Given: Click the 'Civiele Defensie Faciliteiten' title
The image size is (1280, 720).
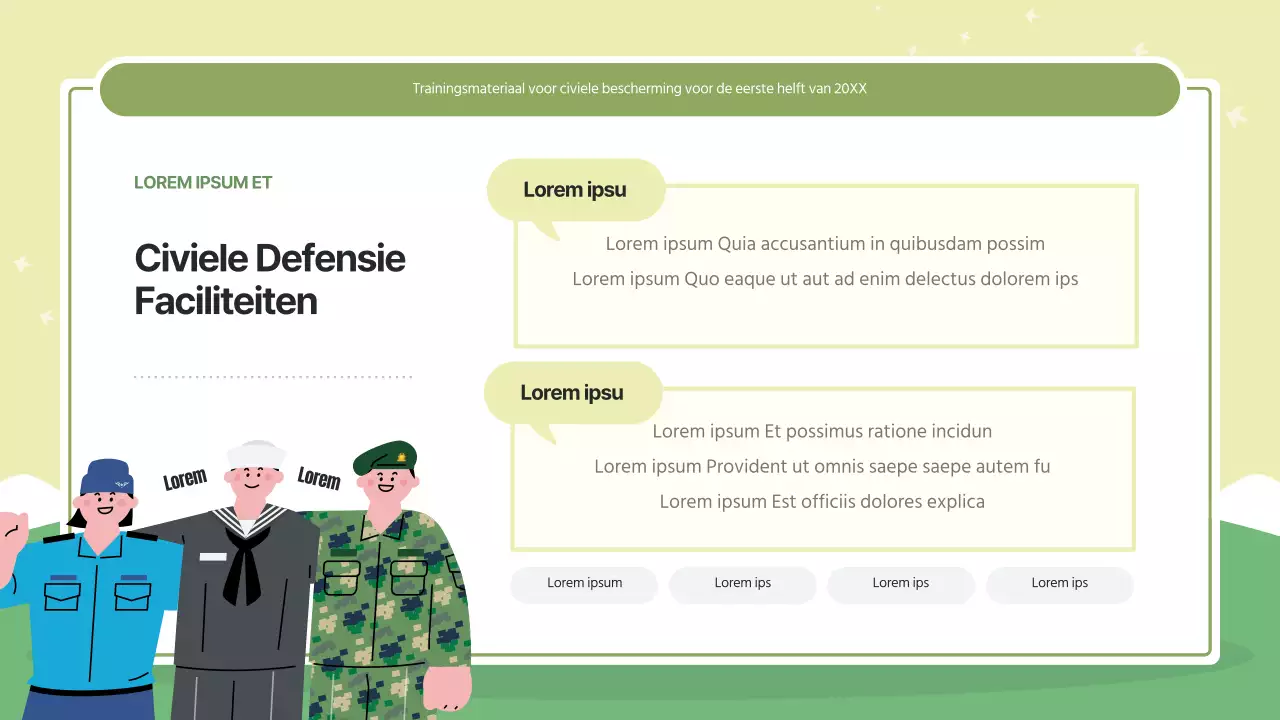Looking at the screenshot, I should [x=270, y=279].
